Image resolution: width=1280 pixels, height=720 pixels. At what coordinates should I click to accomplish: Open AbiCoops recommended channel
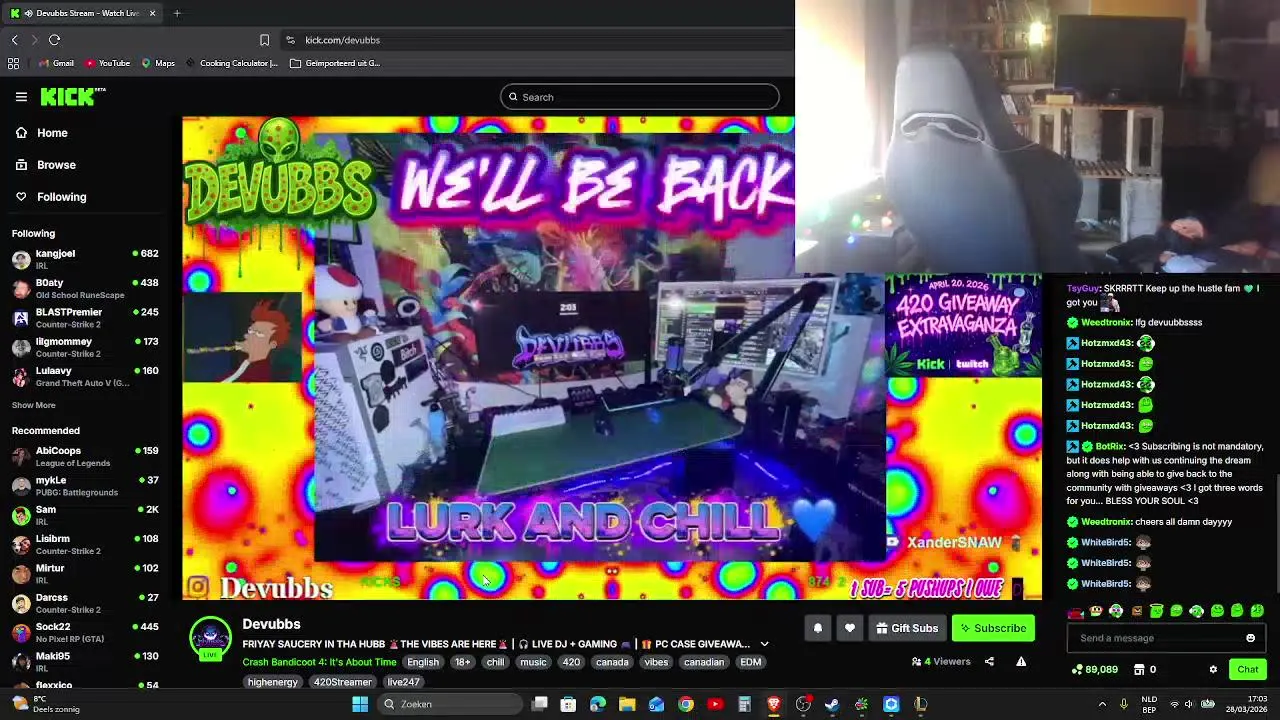click(86, 456)
